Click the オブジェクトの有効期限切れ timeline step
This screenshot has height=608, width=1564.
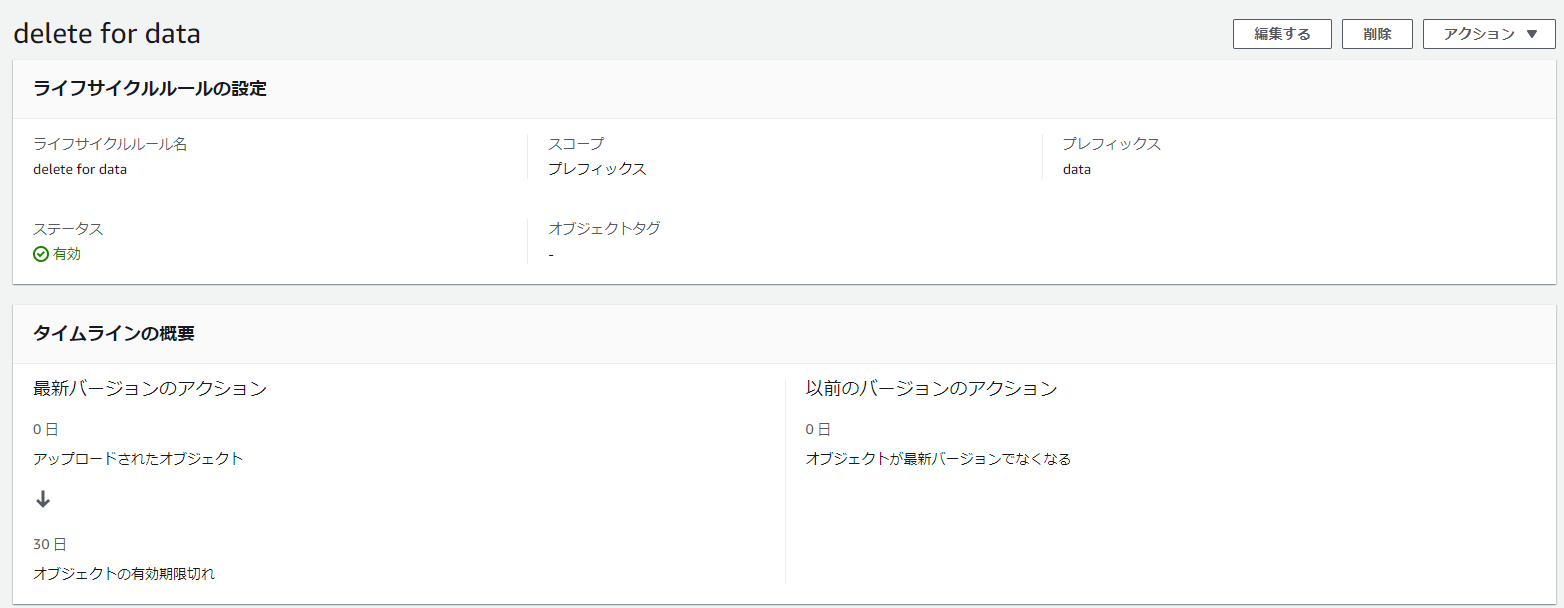click(x=124, y=574)
